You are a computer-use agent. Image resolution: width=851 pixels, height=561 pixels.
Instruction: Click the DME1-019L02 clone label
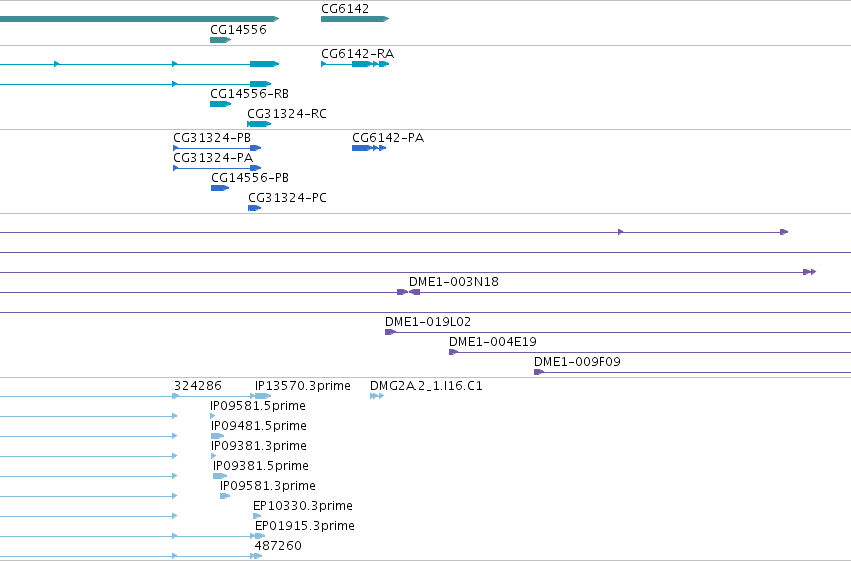pos(428,322)
